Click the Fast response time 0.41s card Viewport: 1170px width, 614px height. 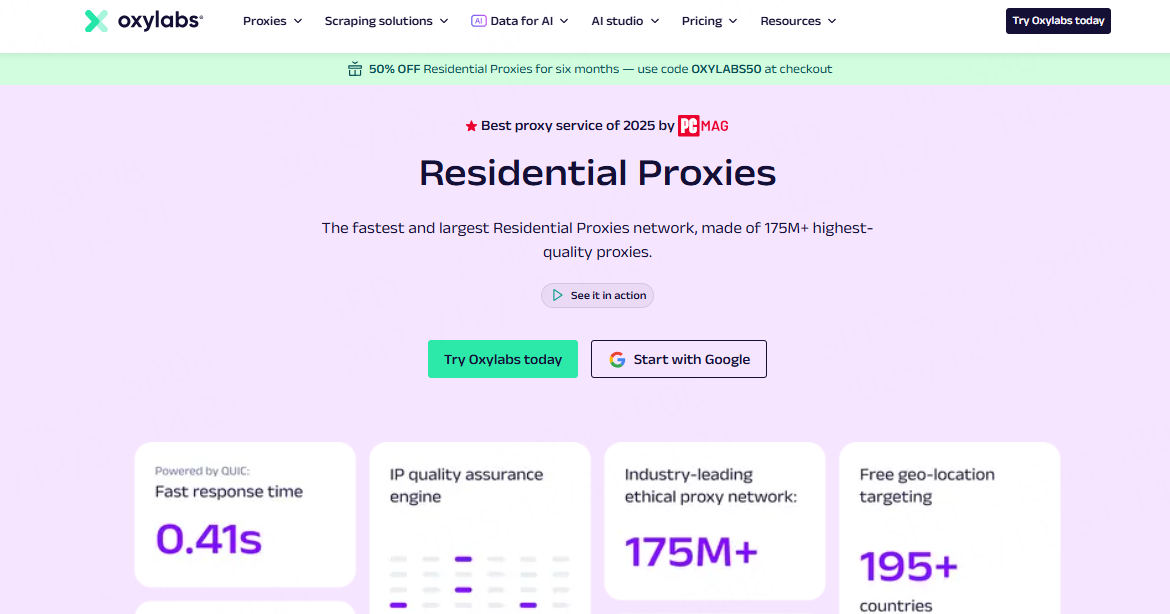pos(245,514)
